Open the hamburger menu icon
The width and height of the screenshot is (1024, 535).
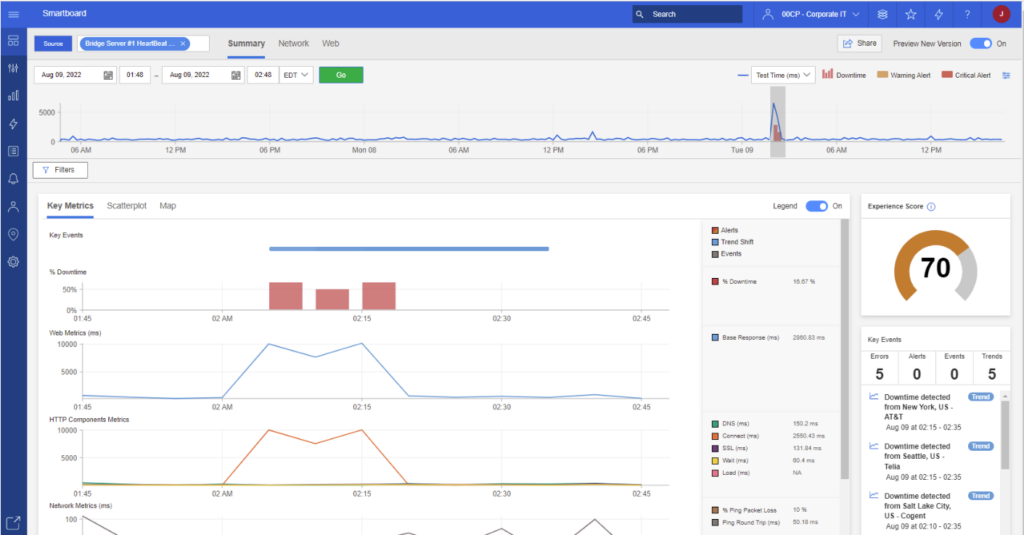coord(13,14)
